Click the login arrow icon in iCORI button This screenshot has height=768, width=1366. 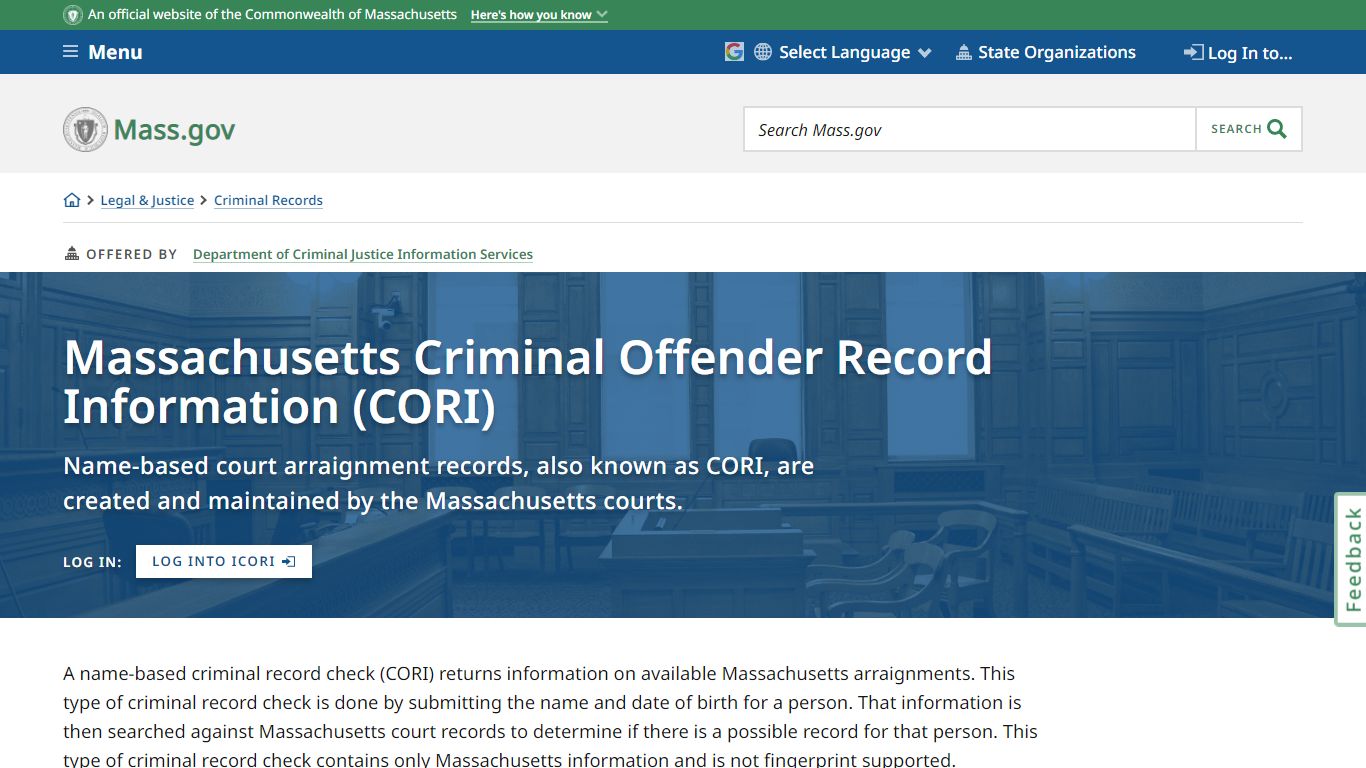pos(289,561)
